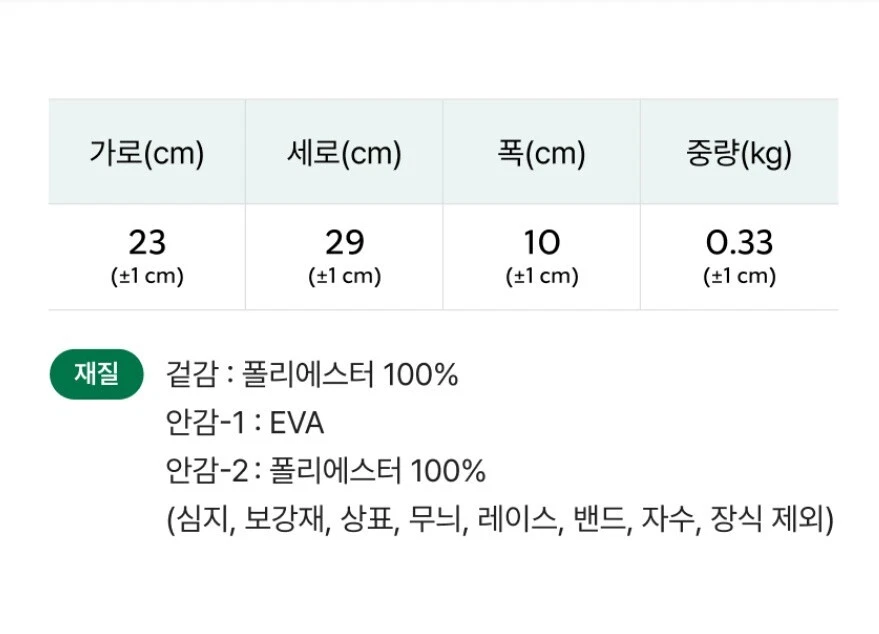Select the 세로(cm) column header
Viewport: 879px width, 634px height.
[x=344, y=154]
